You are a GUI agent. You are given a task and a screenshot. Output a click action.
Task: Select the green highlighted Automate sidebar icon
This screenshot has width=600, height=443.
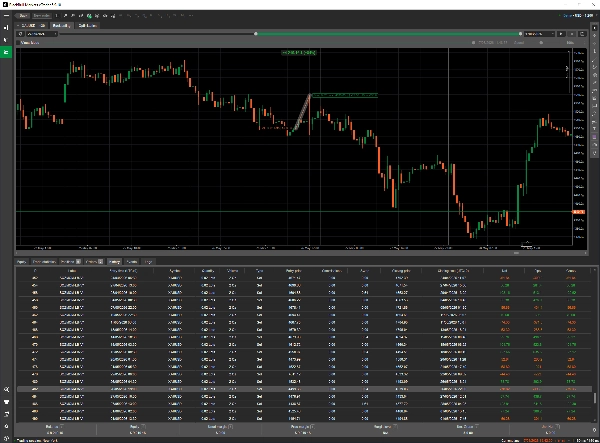coord(6,52)
